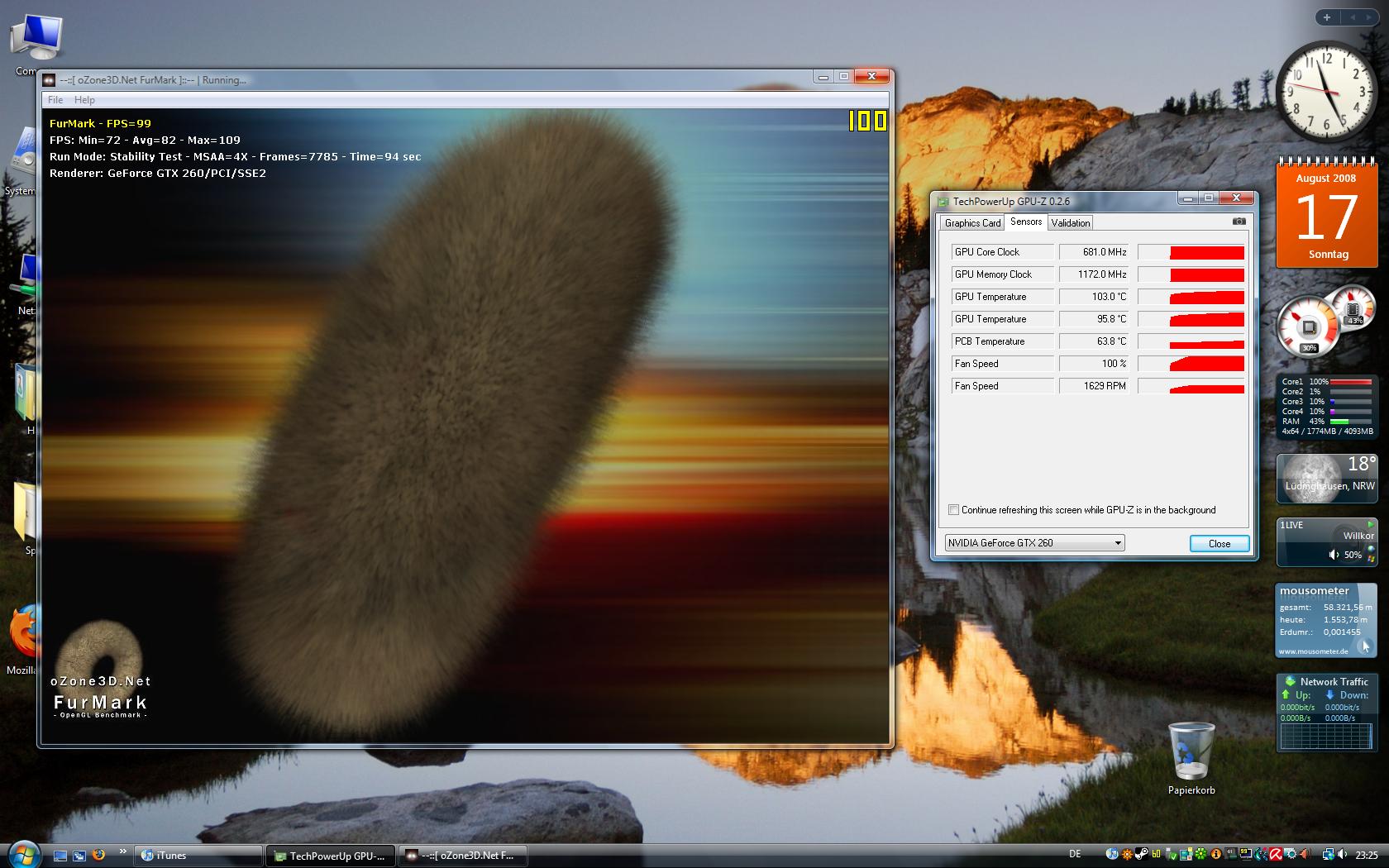
Task: Click the calendar gadget showing 17
Action: click(1327, 213)
